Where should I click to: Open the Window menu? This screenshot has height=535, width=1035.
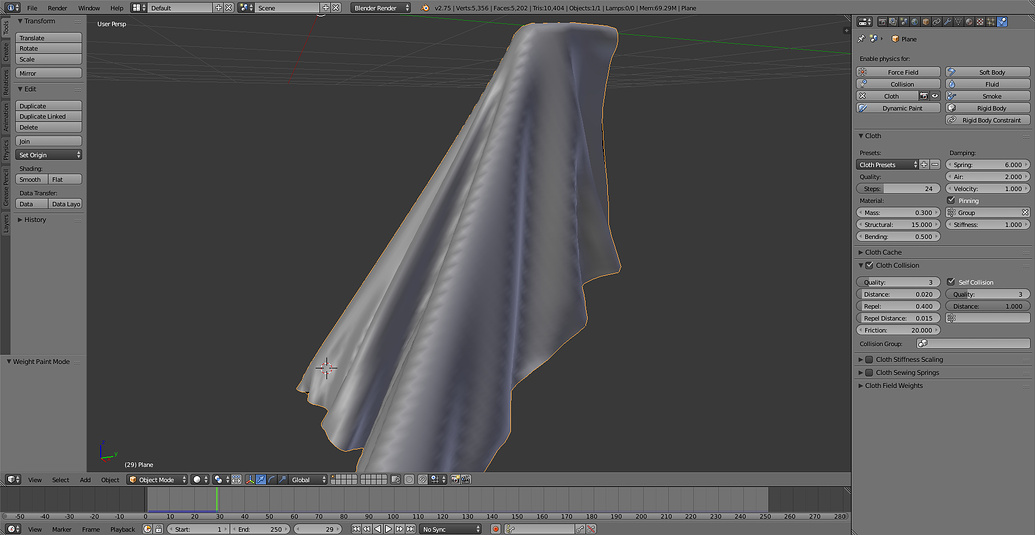[x=88, y=8]
